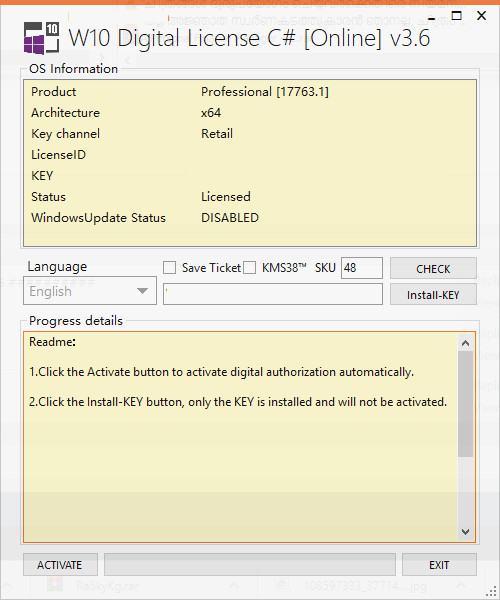Click the ACTIVATE button

click(x=60, y=565)
